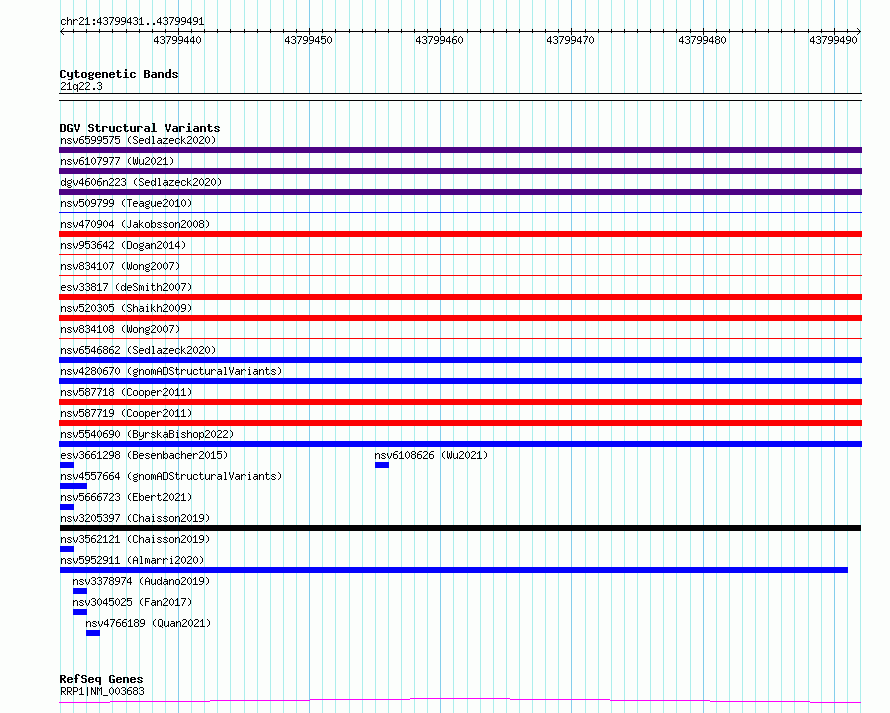
Task: Select the nsv509799 (Teague2010) label
Action: 126,203
